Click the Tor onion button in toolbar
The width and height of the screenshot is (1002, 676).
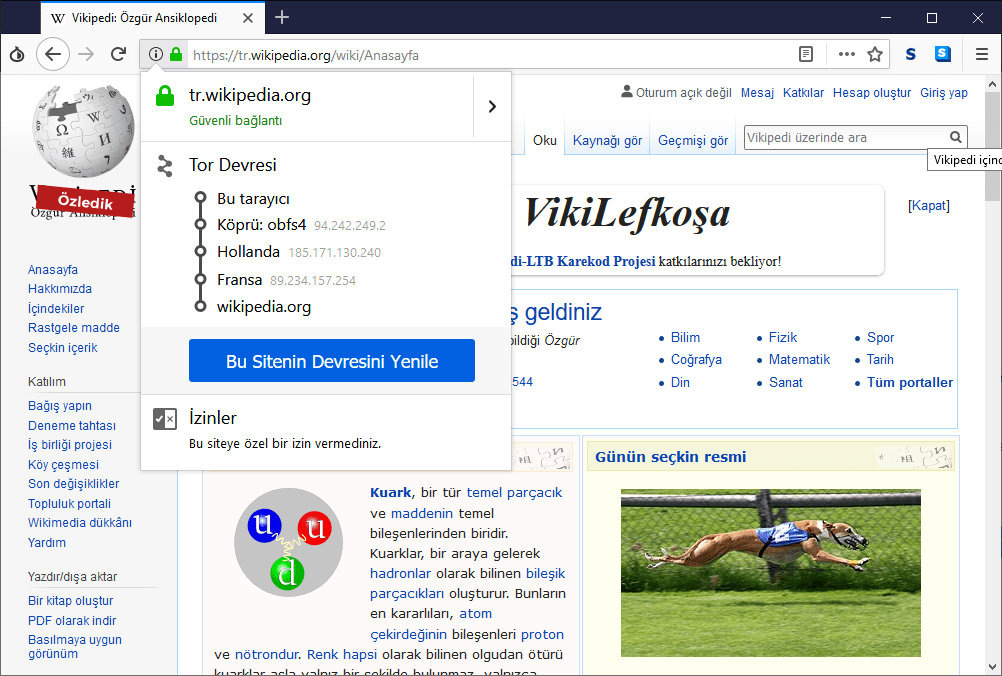pos(17,55)
